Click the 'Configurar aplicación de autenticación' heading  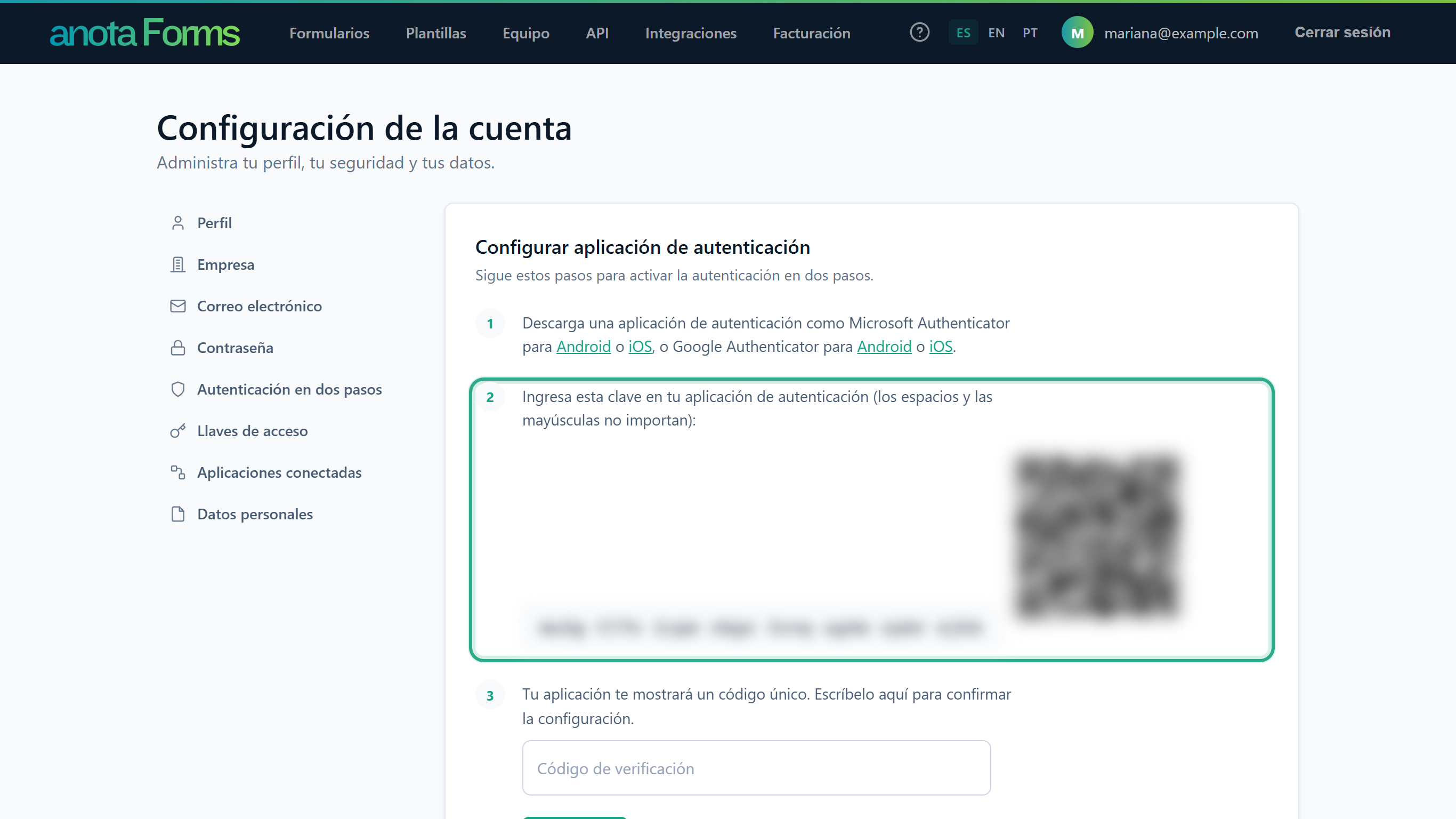point(643,247)
